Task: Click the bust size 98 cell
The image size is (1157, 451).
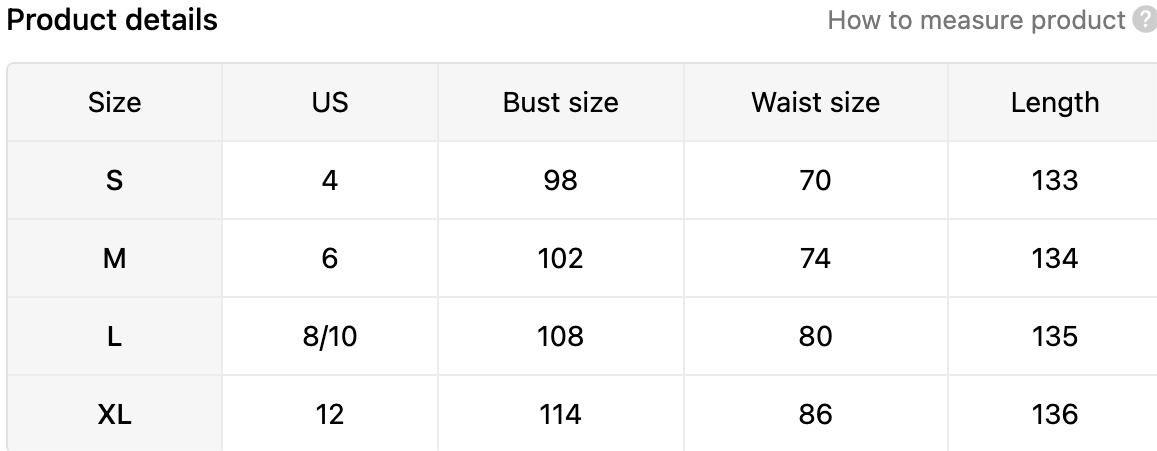Action: tap(560, 181)
